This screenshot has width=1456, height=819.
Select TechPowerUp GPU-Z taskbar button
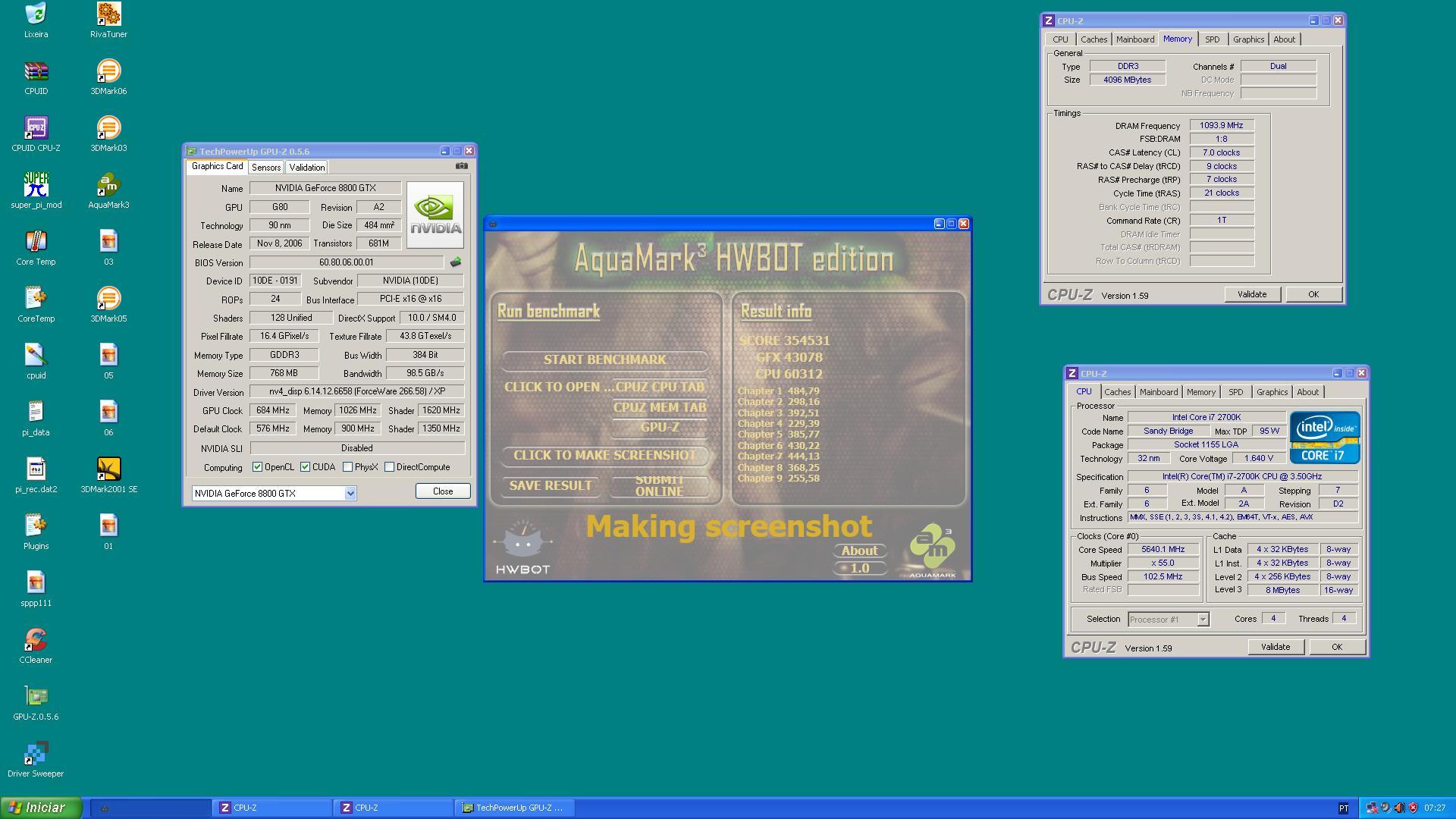[515, 808]
